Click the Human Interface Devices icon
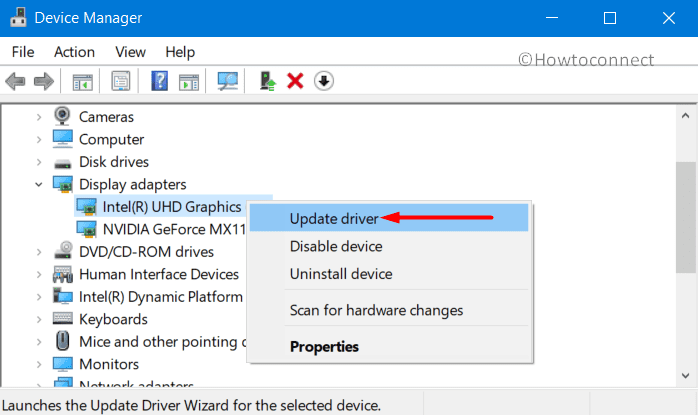Image resolution: width=698 pixels, height=415 pixels. 63,274
